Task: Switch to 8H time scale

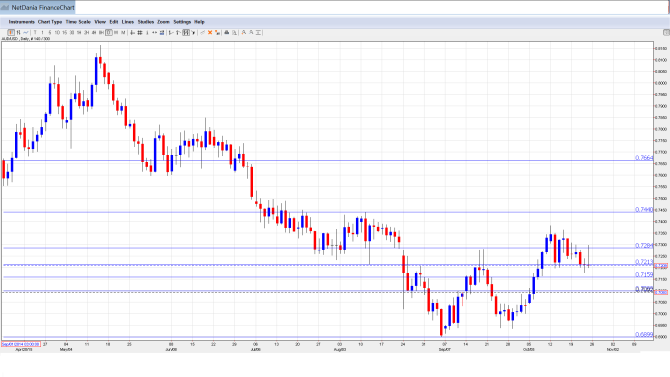Action: (101, 32)
